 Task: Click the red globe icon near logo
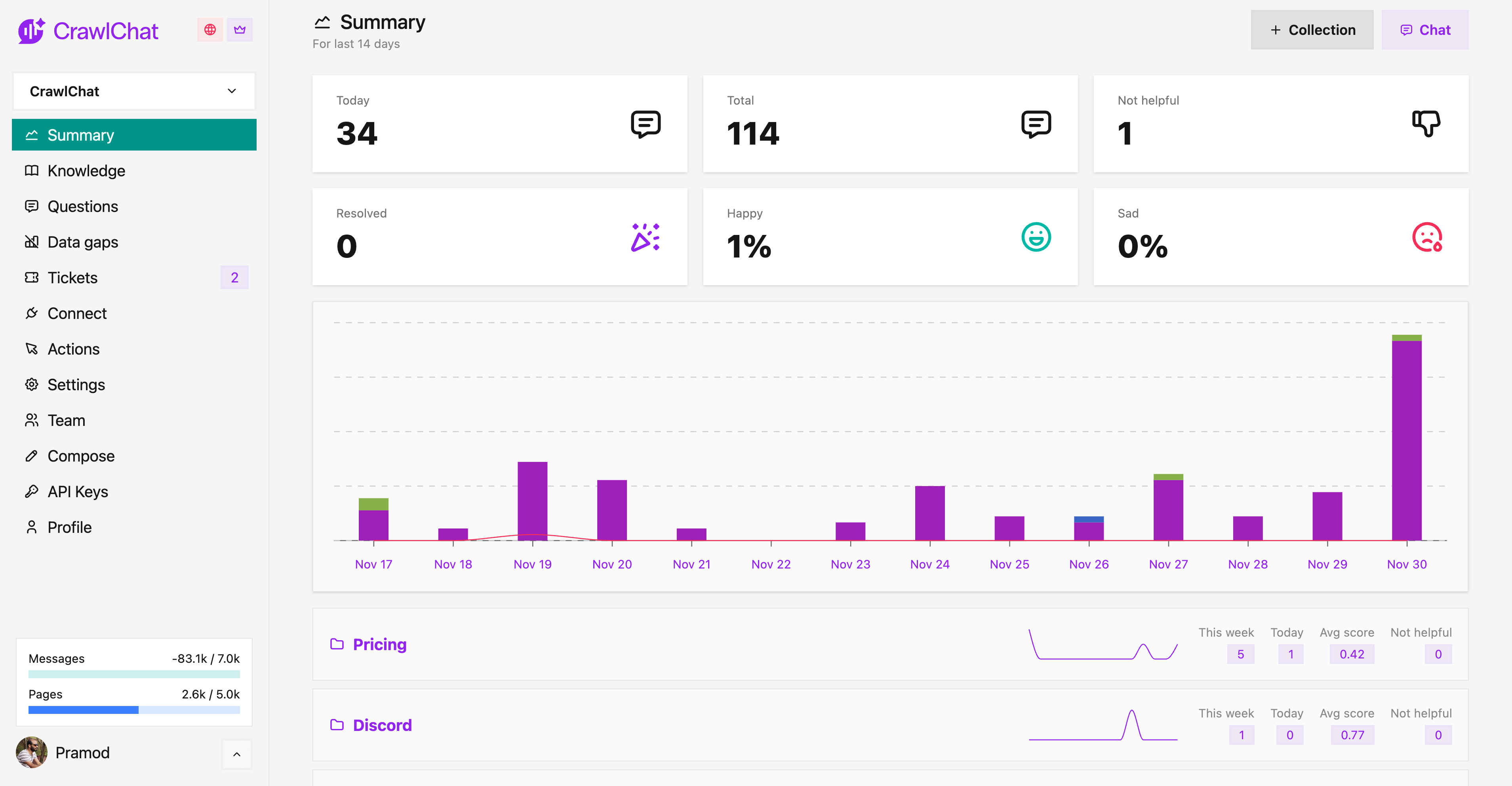tap(209, 30)
